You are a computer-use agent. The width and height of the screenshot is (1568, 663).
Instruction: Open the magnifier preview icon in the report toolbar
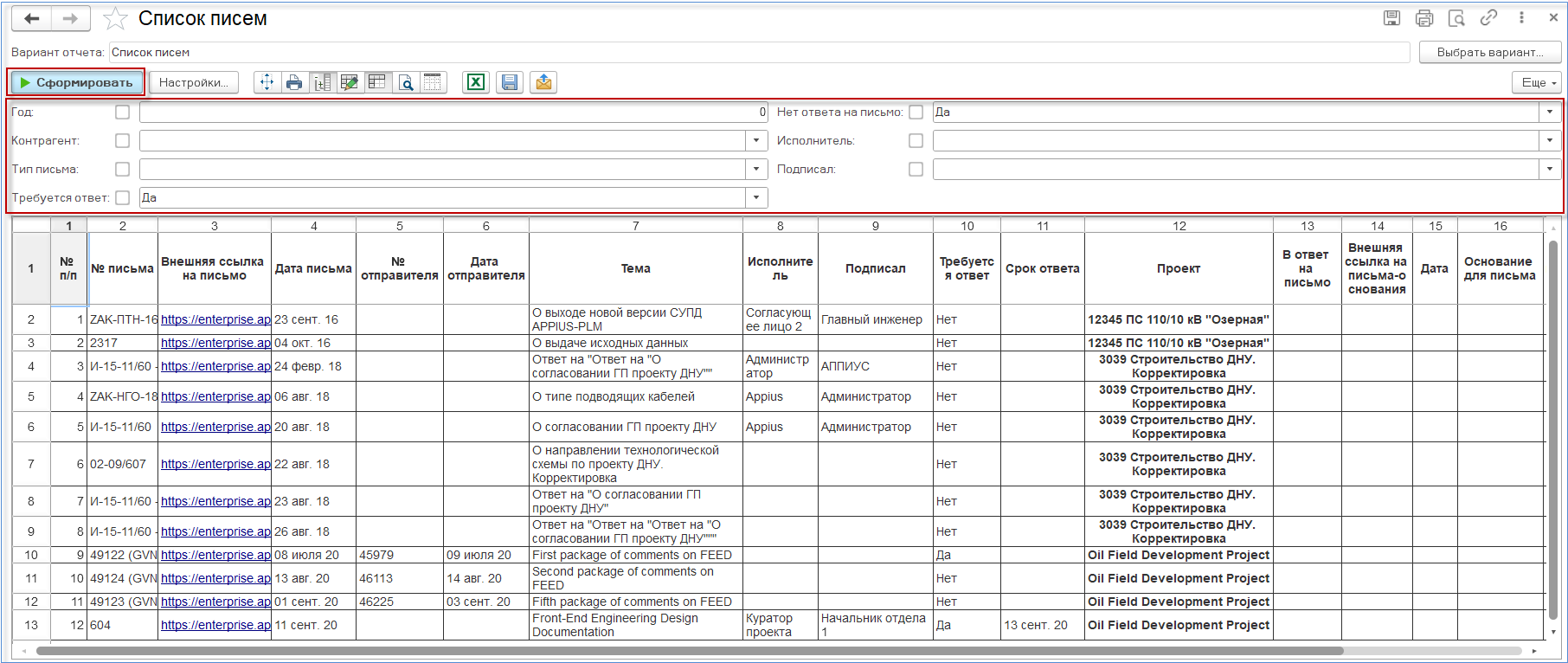pos(405,82)
